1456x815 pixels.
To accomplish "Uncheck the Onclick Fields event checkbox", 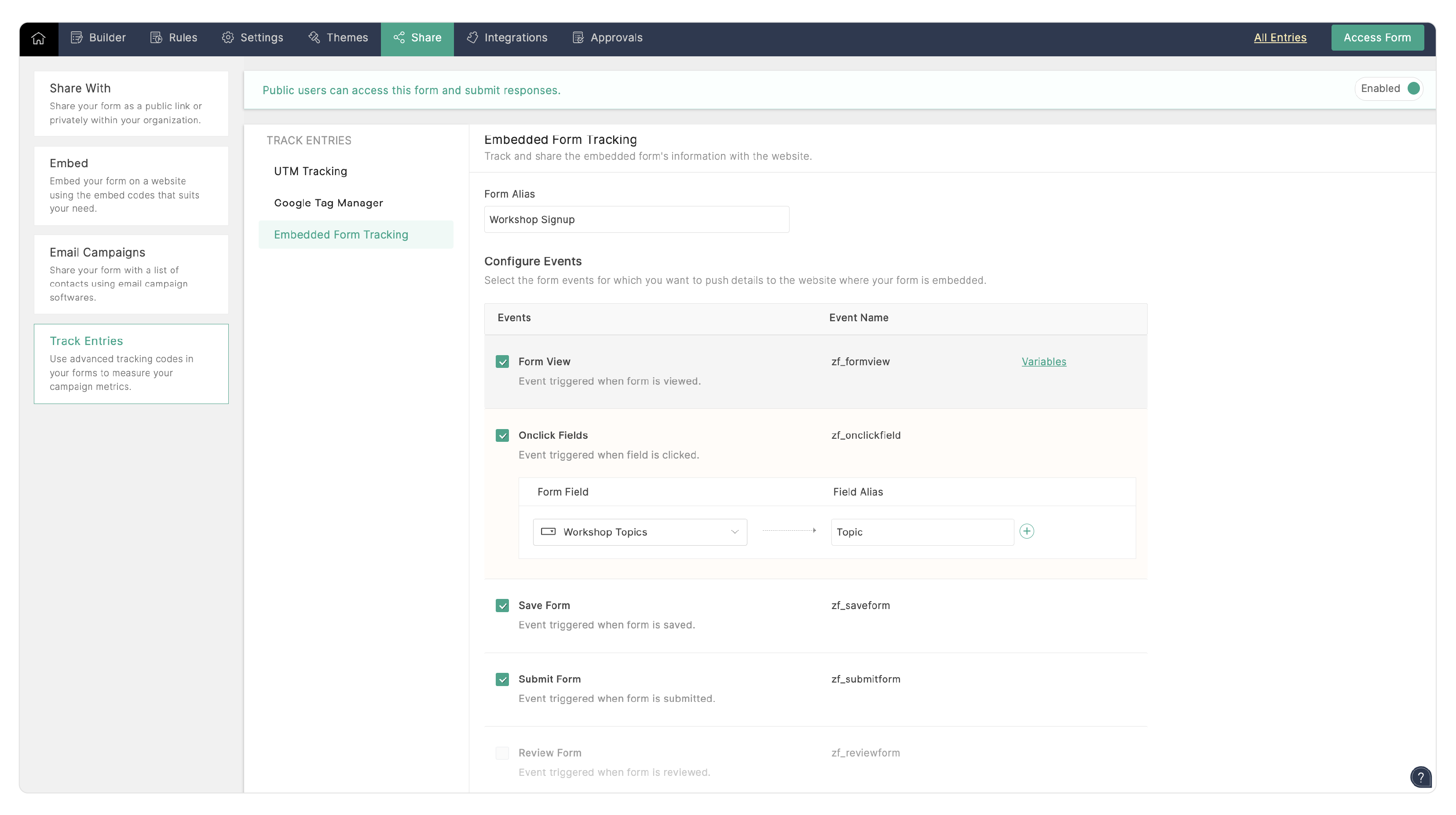I will pyautogui.click(x=502, y=436).
